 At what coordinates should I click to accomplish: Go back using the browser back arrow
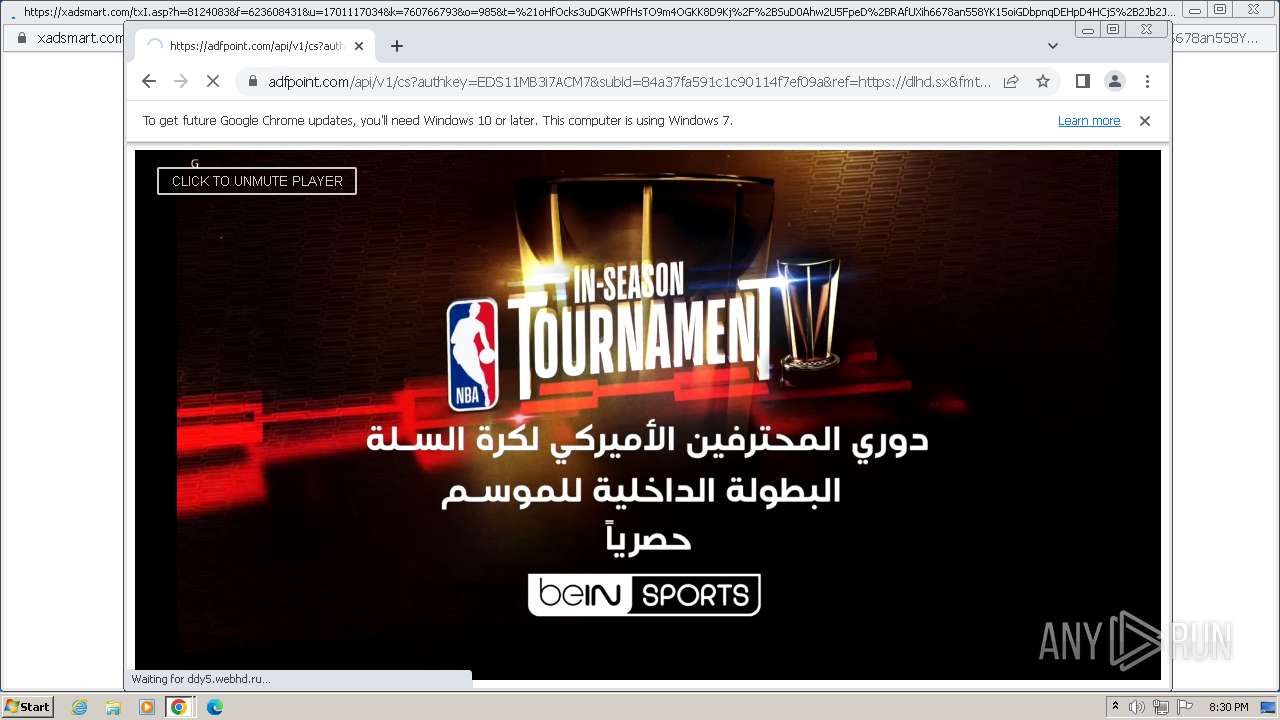149,81
